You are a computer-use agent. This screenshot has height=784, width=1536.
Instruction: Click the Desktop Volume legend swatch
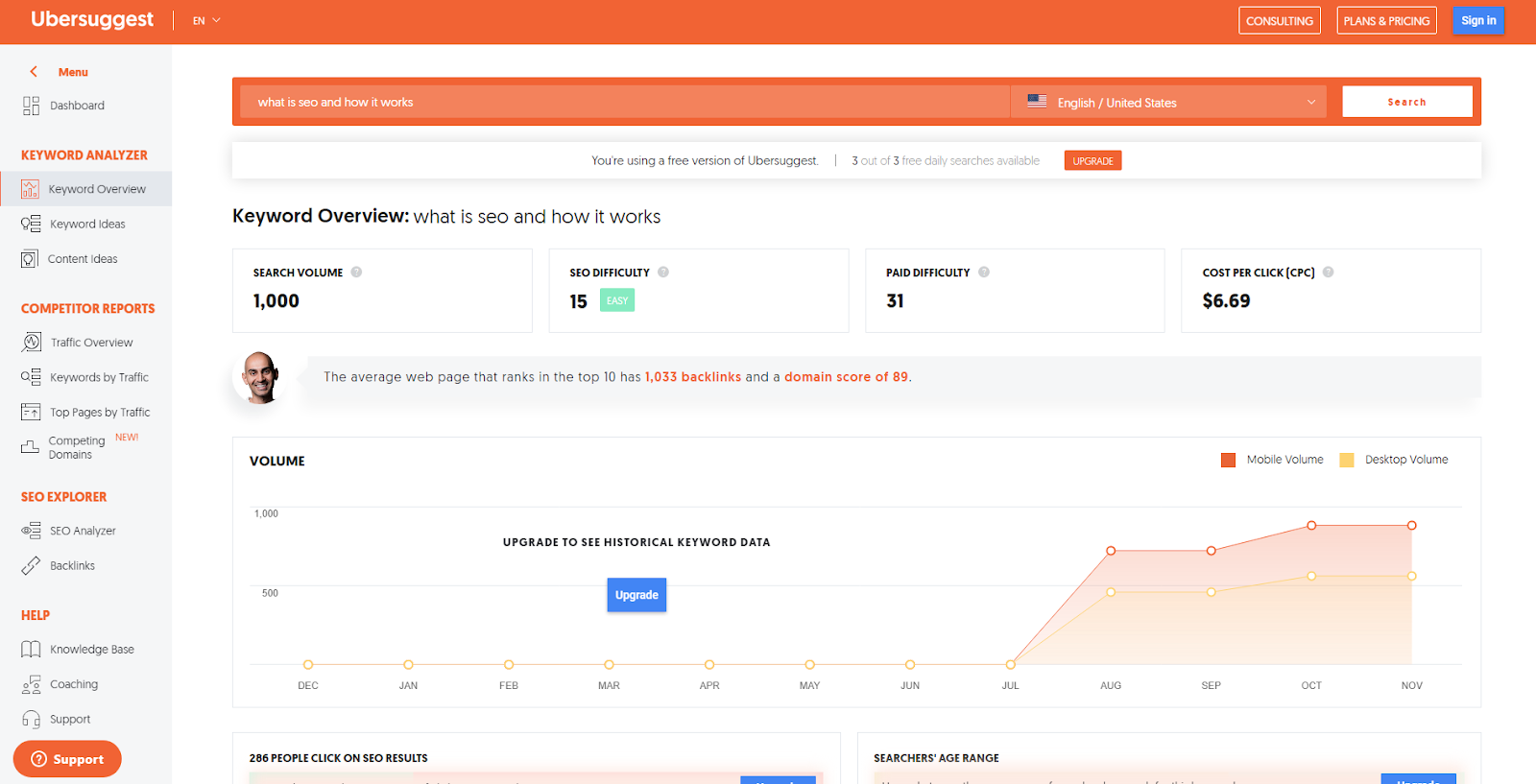1347,460
